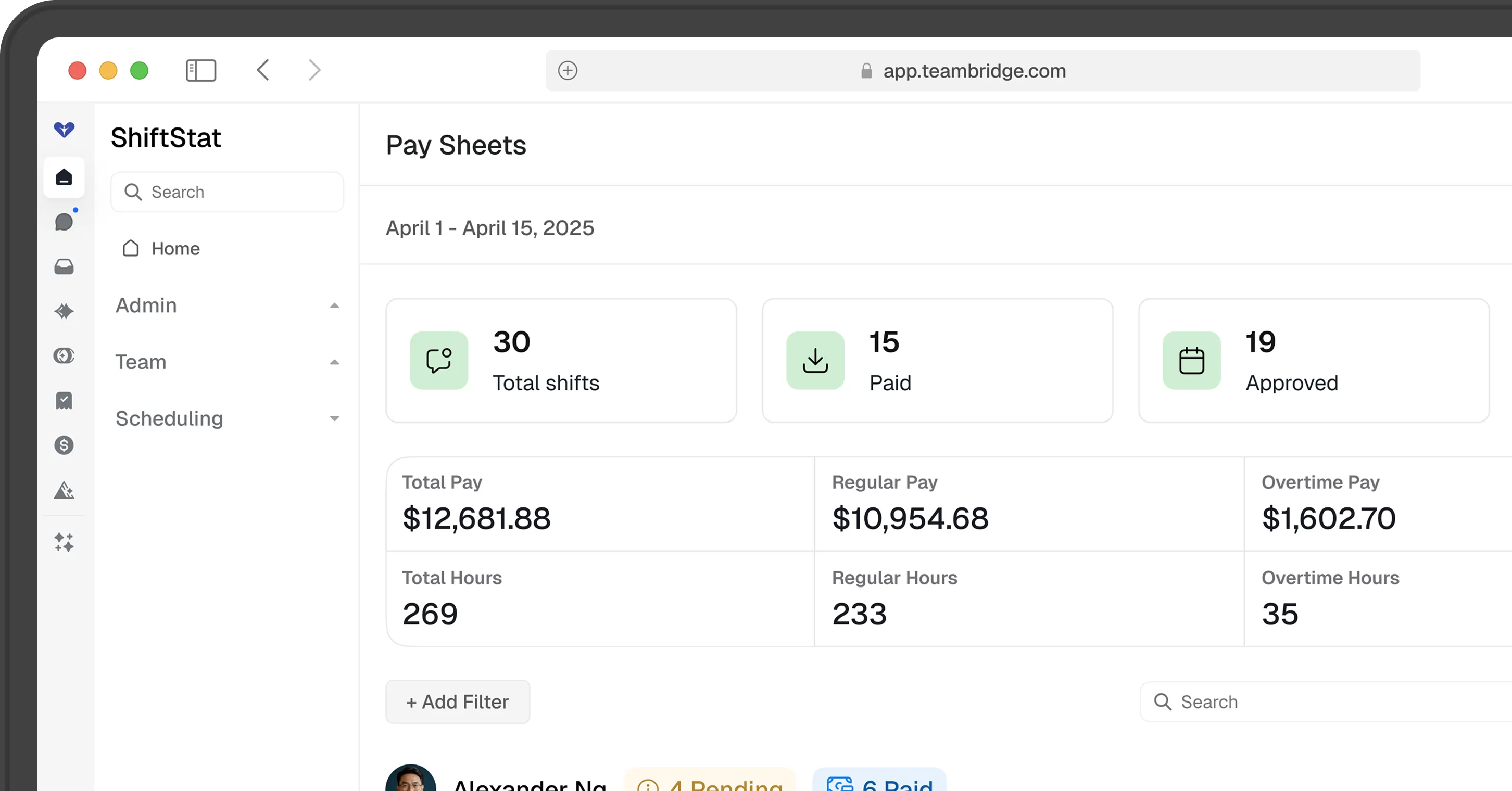Collapse the Team section
This screenshot has height=791, width=1512.
pos(334,362)
